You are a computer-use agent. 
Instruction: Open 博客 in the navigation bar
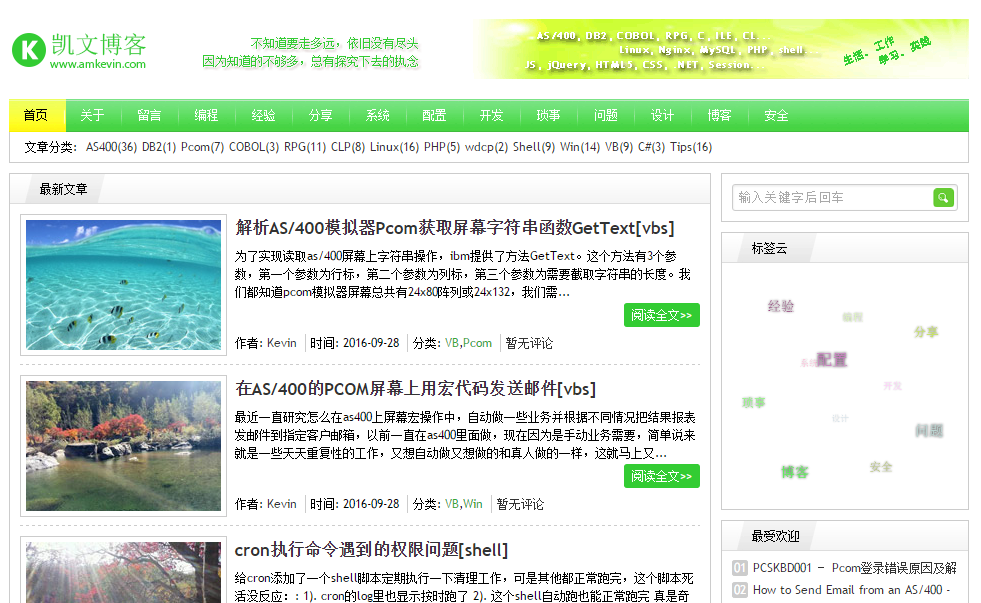[x=719, y=115]
